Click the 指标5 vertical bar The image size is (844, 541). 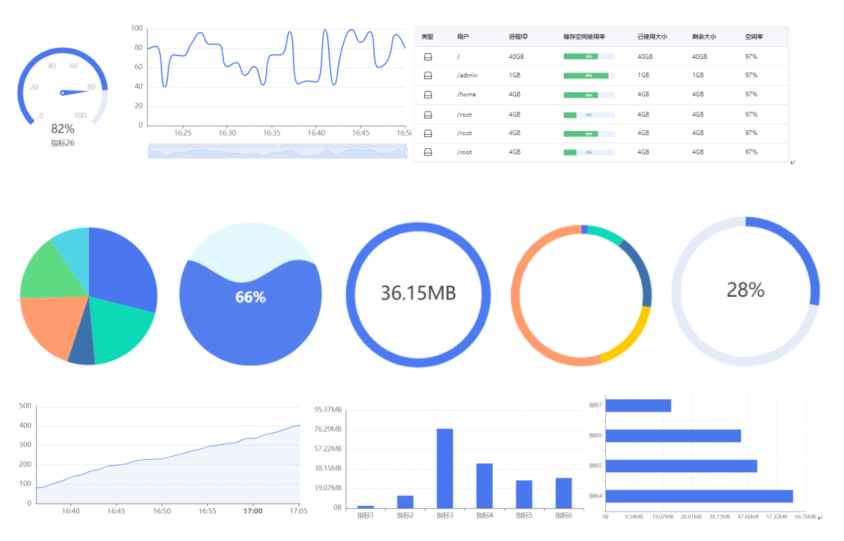point(524,494)
